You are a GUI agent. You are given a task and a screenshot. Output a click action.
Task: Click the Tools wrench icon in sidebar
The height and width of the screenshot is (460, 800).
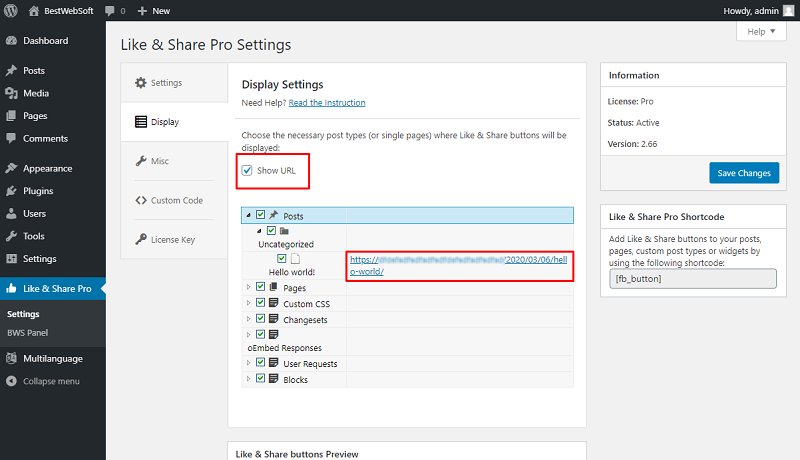coord(11,236)
